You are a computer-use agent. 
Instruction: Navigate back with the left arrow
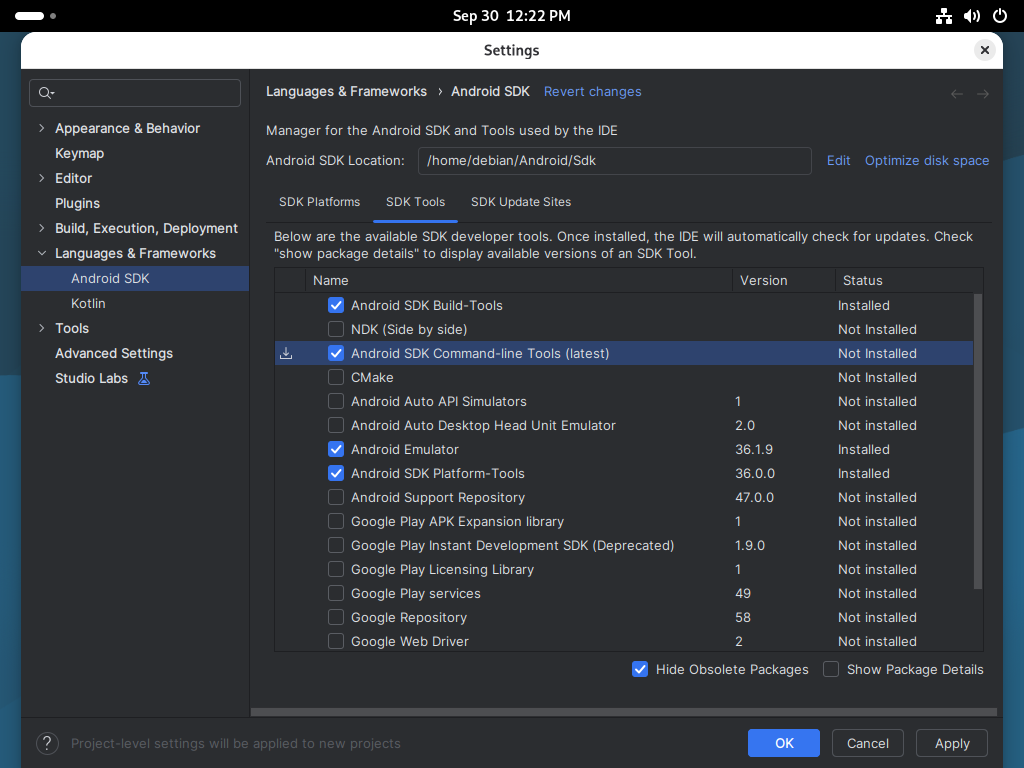tap(957, 93)
